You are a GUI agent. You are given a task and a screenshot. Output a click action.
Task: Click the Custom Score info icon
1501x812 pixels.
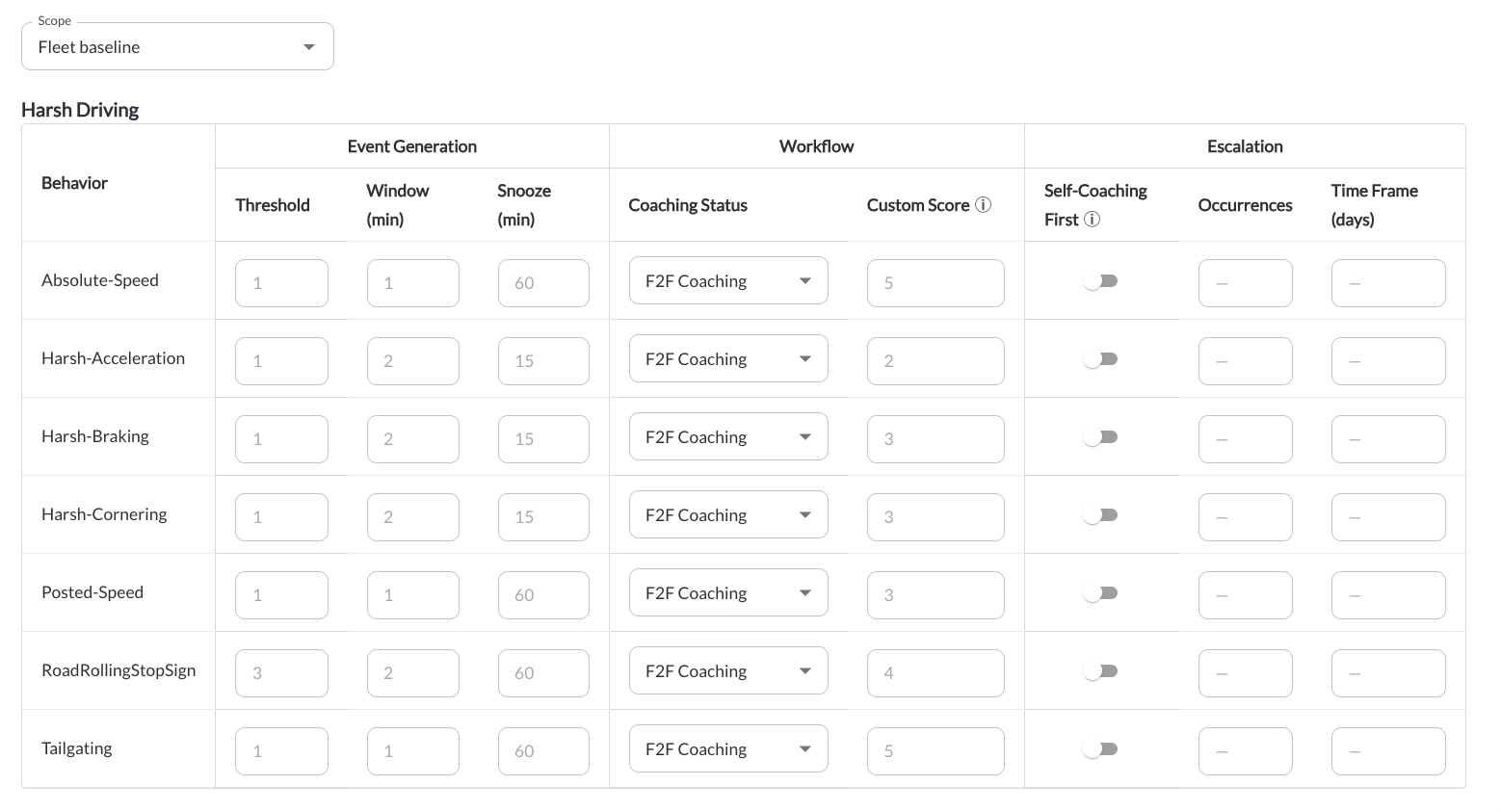coord(983,204)
